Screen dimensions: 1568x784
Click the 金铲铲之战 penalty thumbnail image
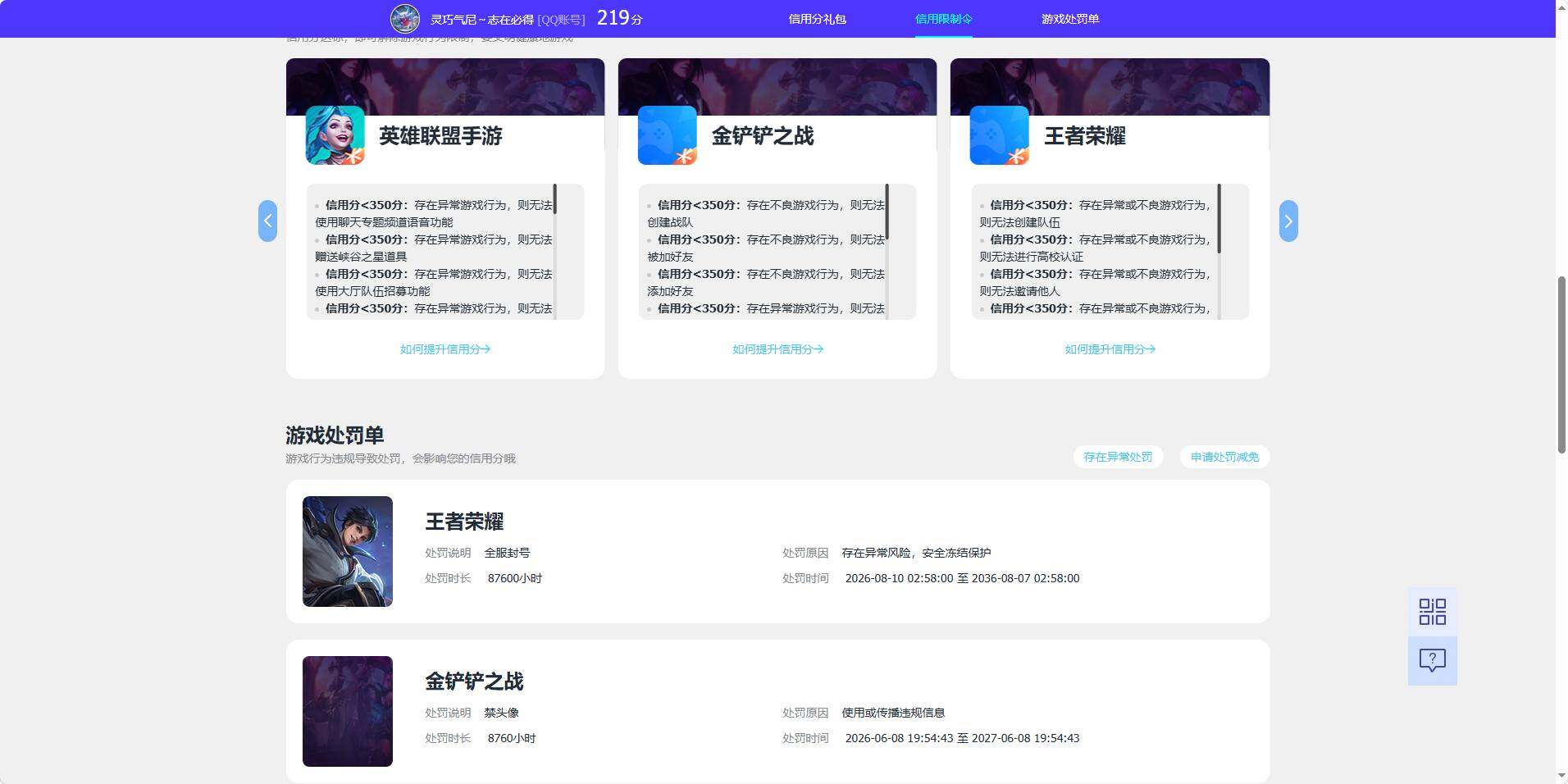click(x=348, y=711)
